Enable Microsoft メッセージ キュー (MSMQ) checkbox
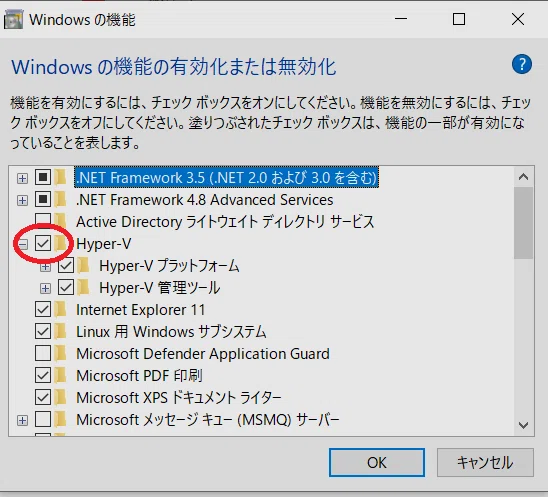The height and width of the screenshot is (497, 548). click(x=43, y=419)
